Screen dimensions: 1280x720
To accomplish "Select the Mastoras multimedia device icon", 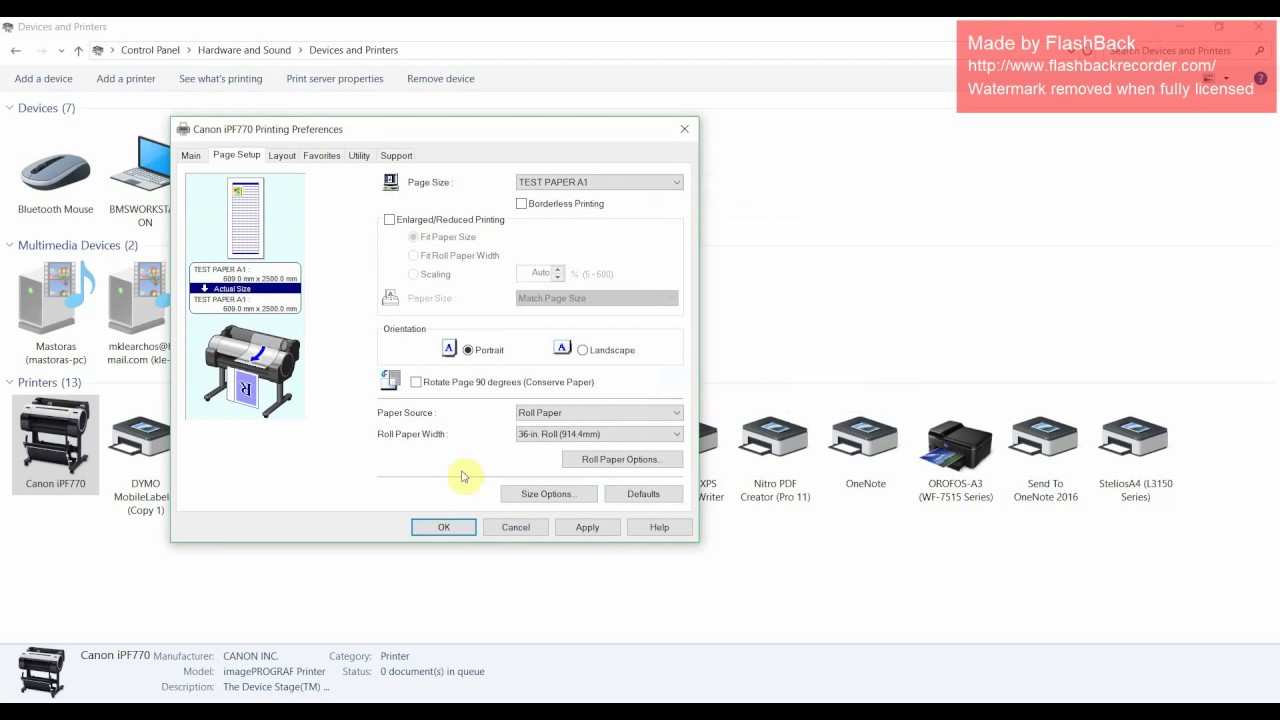I will 55,298.
